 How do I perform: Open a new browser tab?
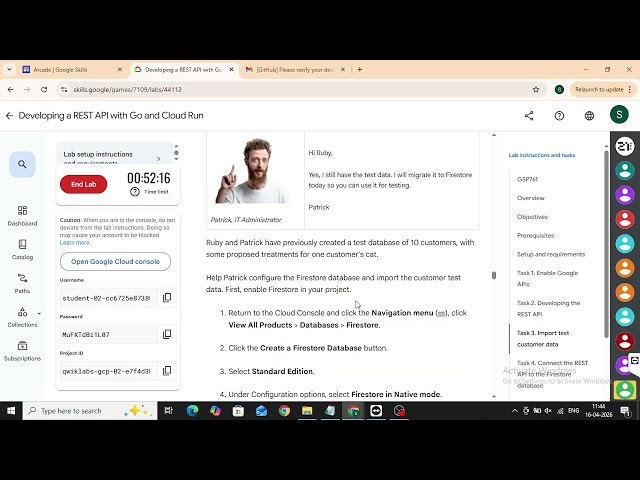360,70
